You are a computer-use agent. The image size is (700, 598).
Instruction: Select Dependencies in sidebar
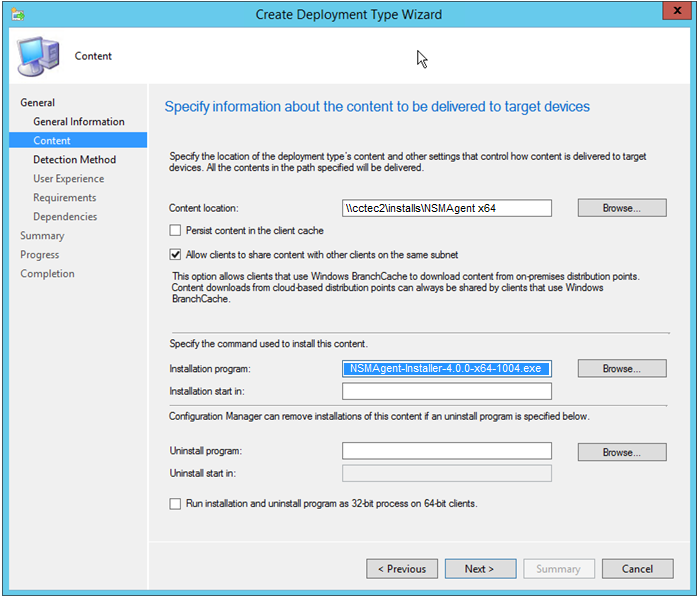coord(65,216)
